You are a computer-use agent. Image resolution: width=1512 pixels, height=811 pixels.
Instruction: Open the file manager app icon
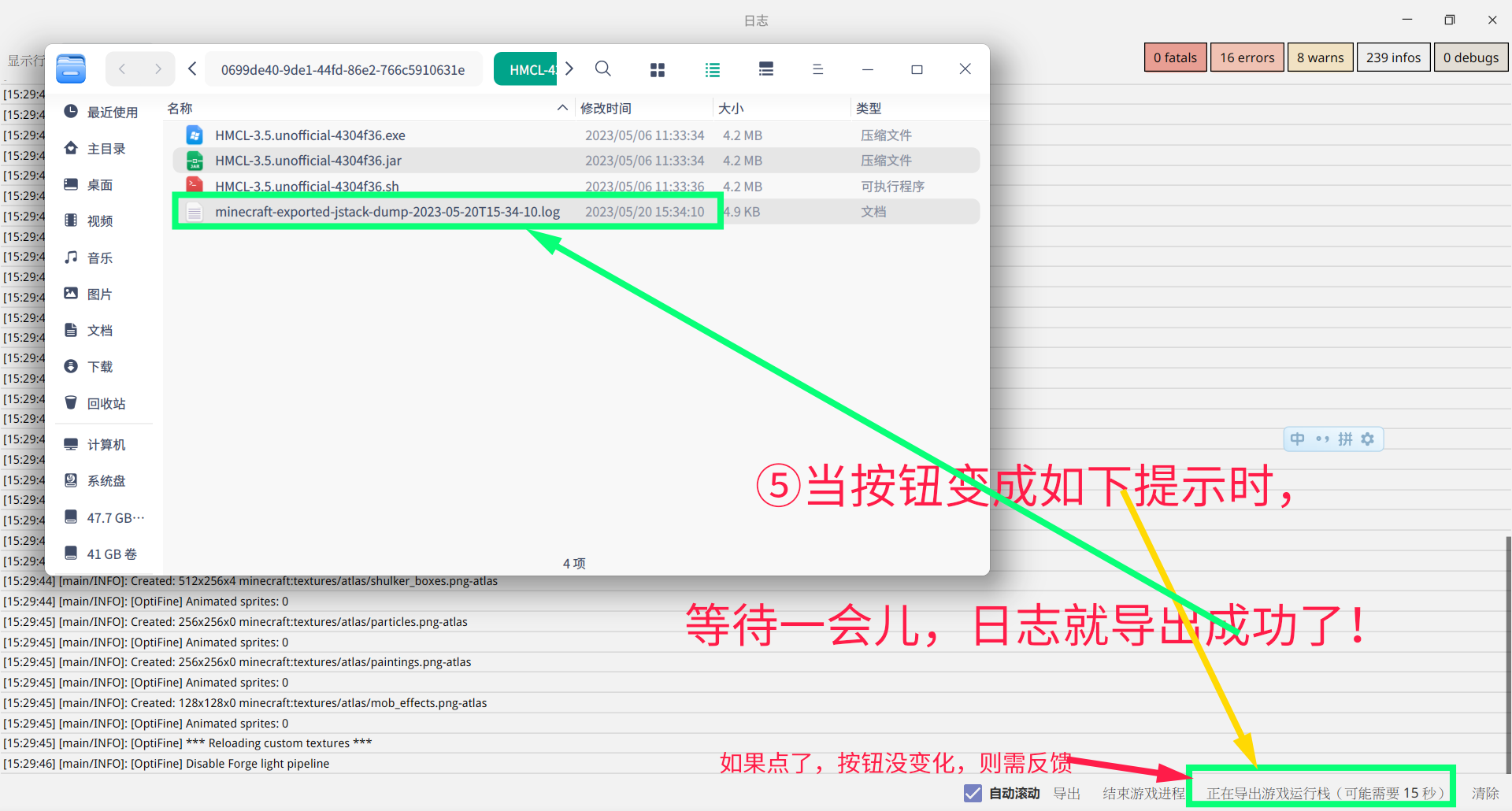click(71, 69)
